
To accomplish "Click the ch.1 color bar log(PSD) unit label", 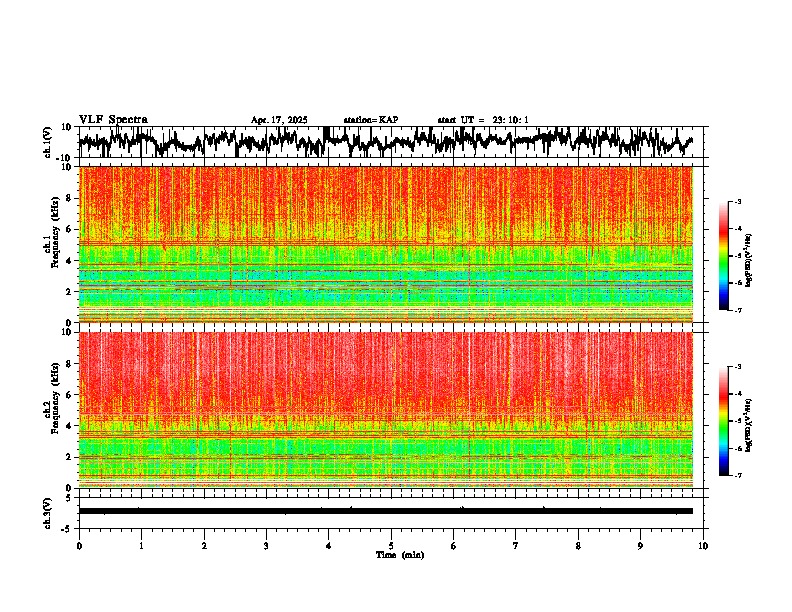I will point(749,260).
